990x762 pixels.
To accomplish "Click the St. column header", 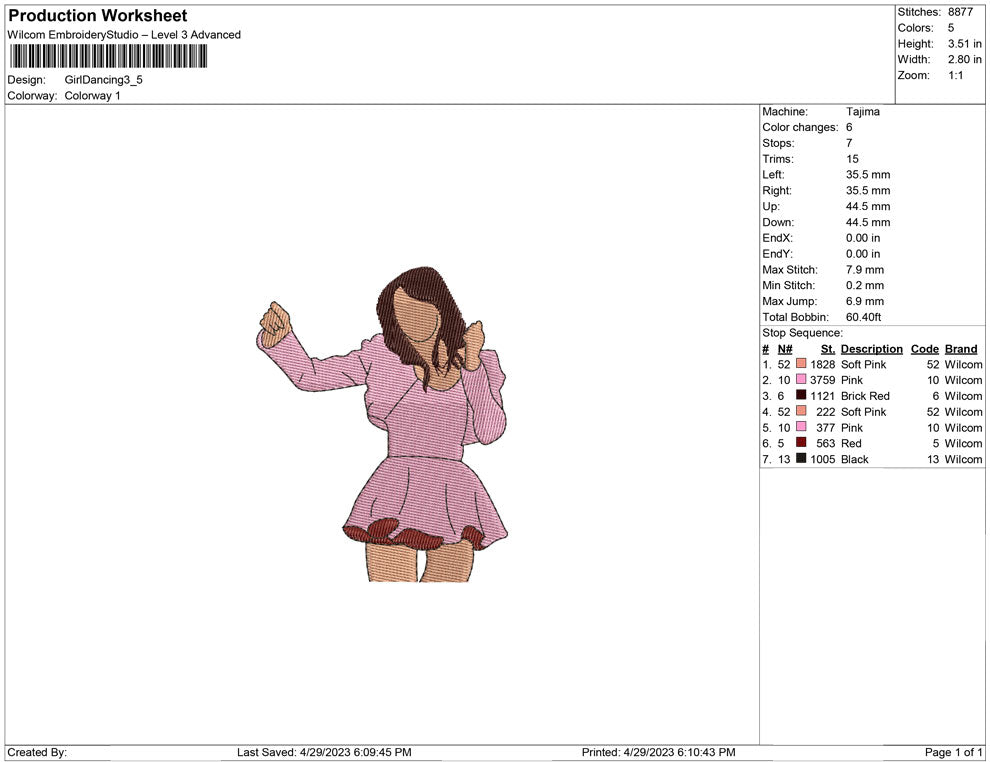I will (x=827, y=349).
